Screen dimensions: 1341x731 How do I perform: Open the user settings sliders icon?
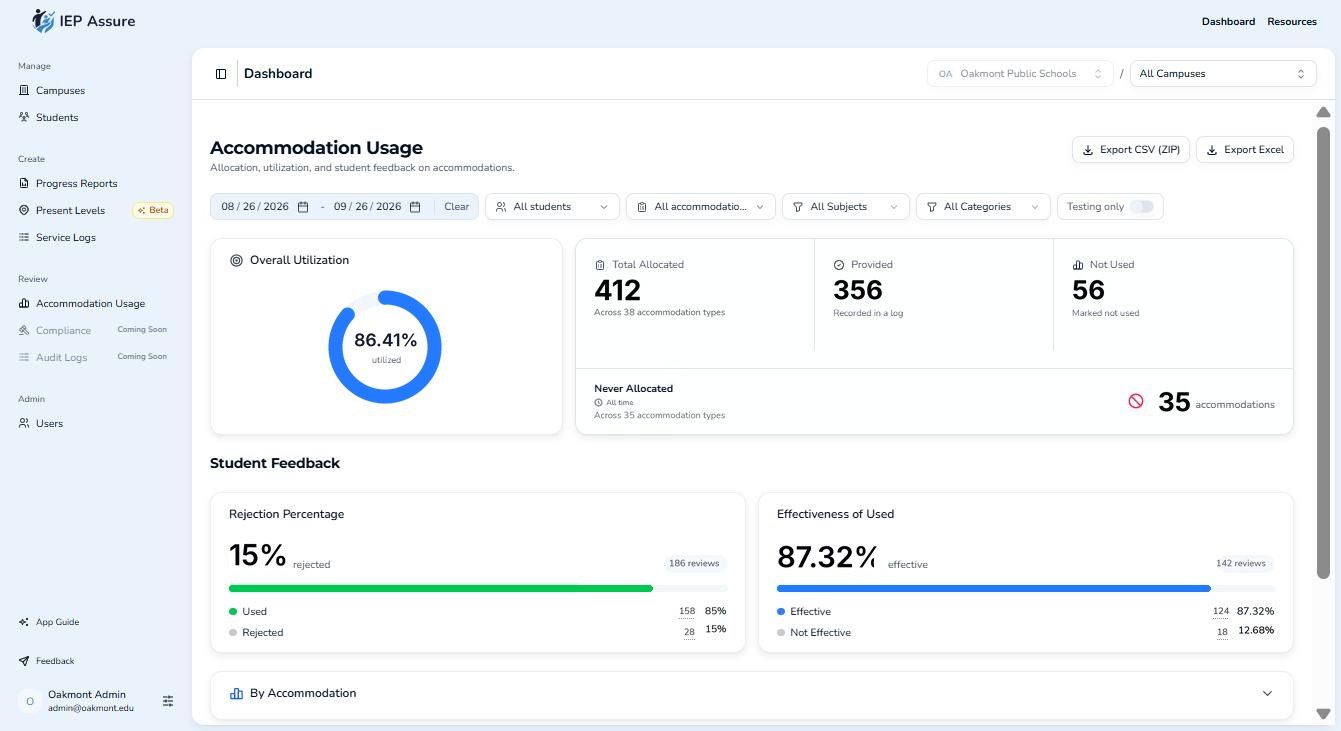tap(168, 701)
